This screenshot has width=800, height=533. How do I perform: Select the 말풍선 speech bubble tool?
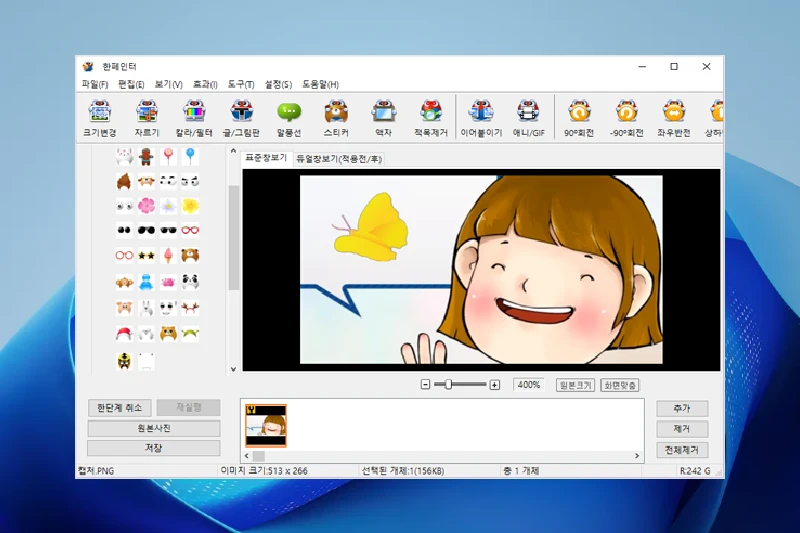289,118
